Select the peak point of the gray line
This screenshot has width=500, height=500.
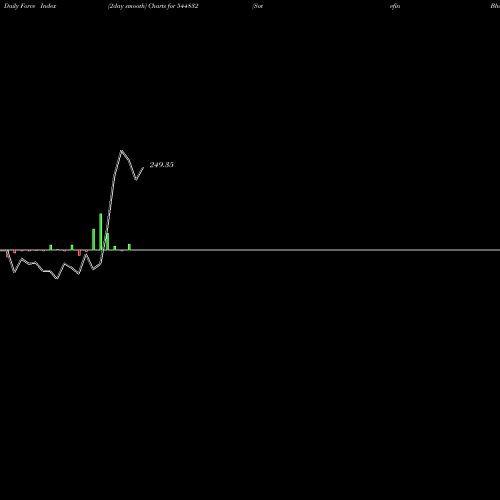[121, 151]
